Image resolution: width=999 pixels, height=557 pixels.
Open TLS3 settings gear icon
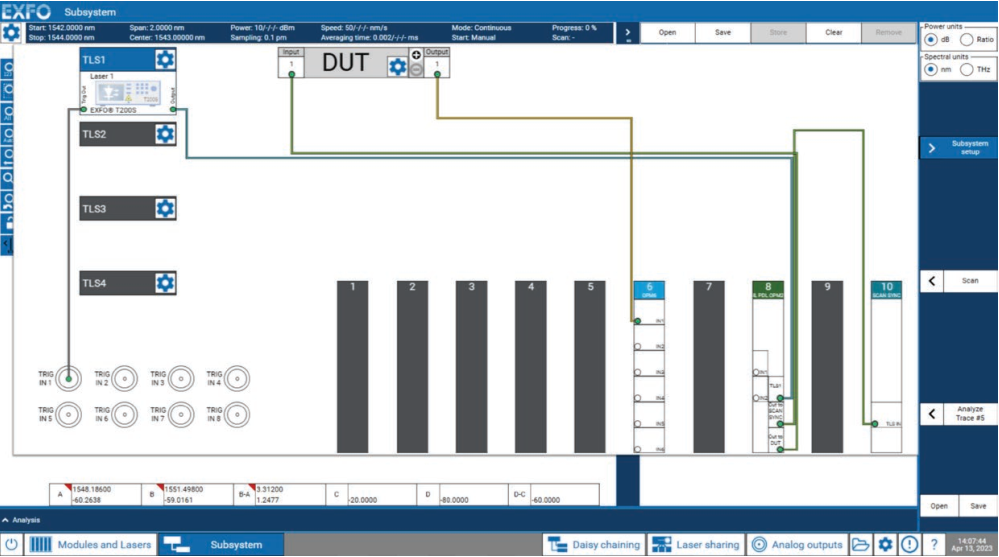click(x=165, y=209)
